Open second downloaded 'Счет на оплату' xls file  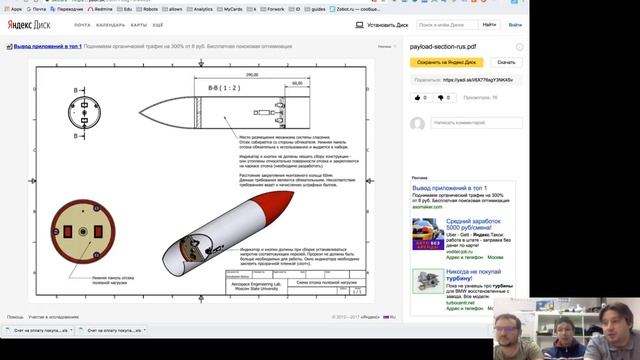[x=111, y=330]
